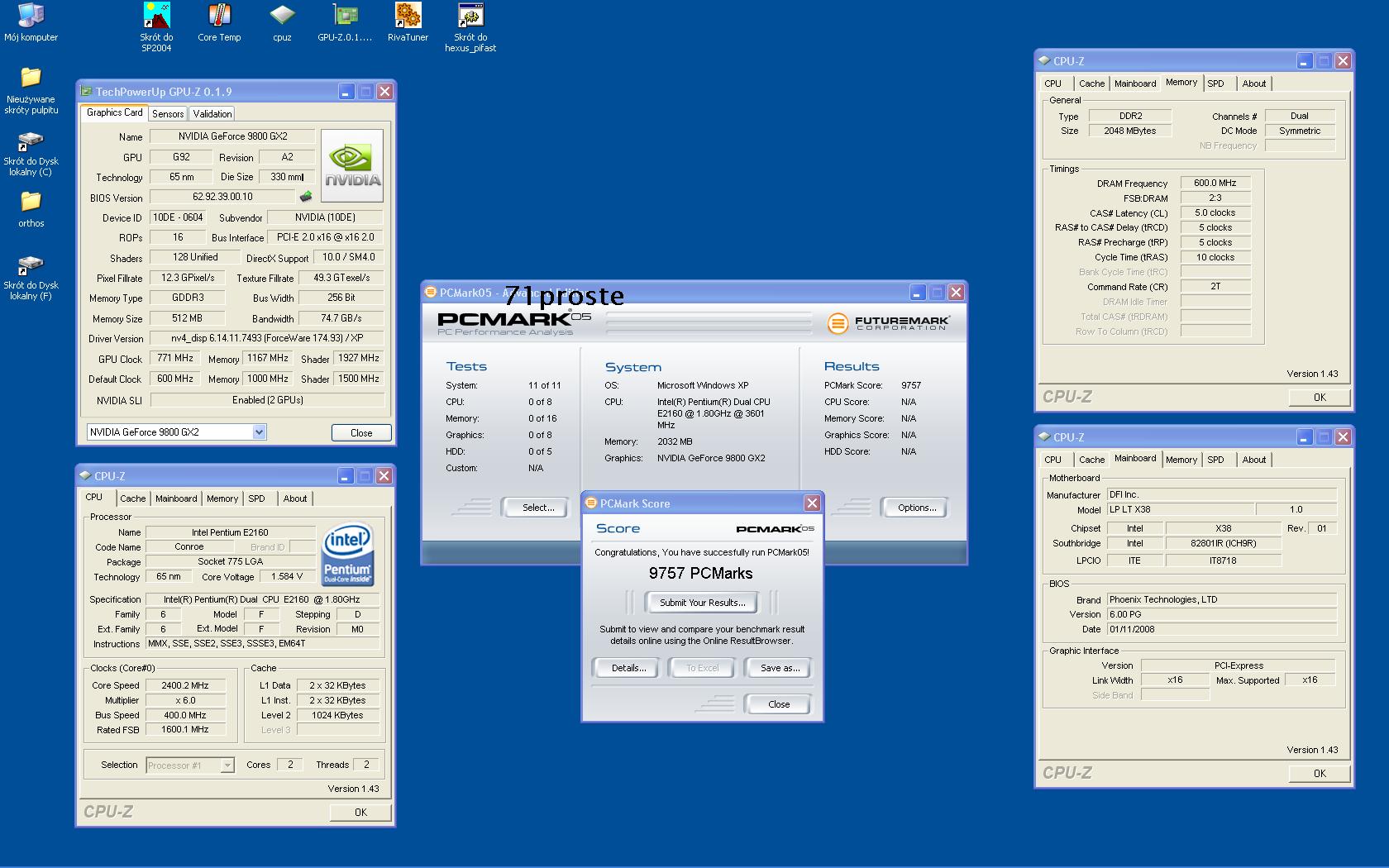Click Command Rate 2T value
1389x868 pixels.
click(x=1215, y=286)
